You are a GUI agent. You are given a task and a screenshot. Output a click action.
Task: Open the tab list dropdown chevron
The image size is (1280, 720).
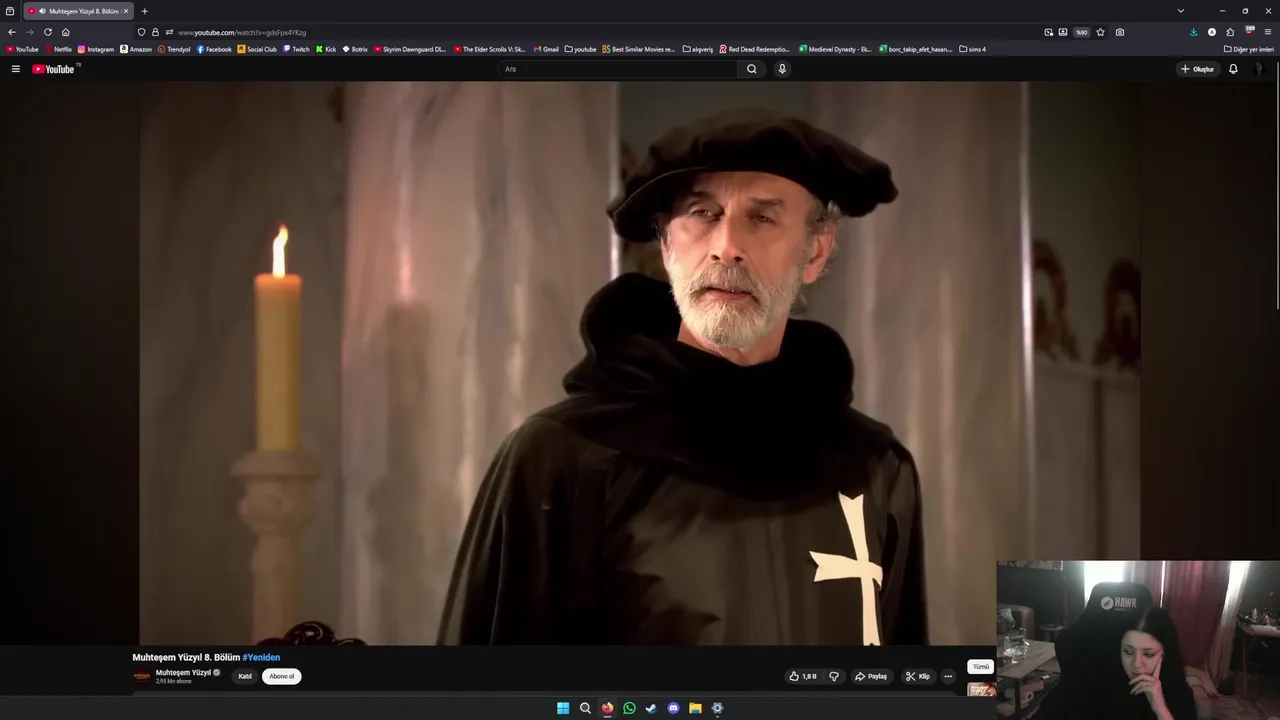(x=1181, y=11)
